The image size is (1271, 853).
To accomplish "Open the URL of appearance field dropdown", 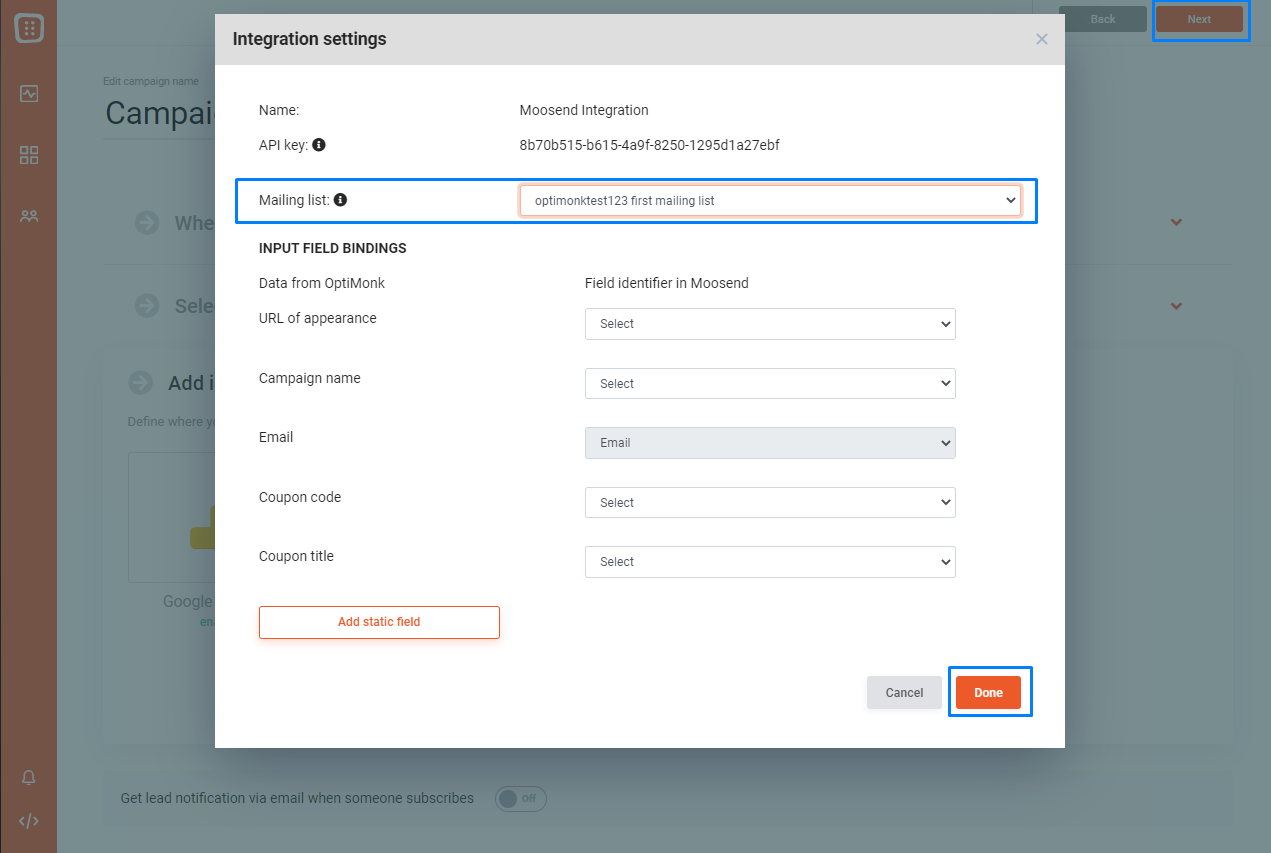I will tap(770, 324).
